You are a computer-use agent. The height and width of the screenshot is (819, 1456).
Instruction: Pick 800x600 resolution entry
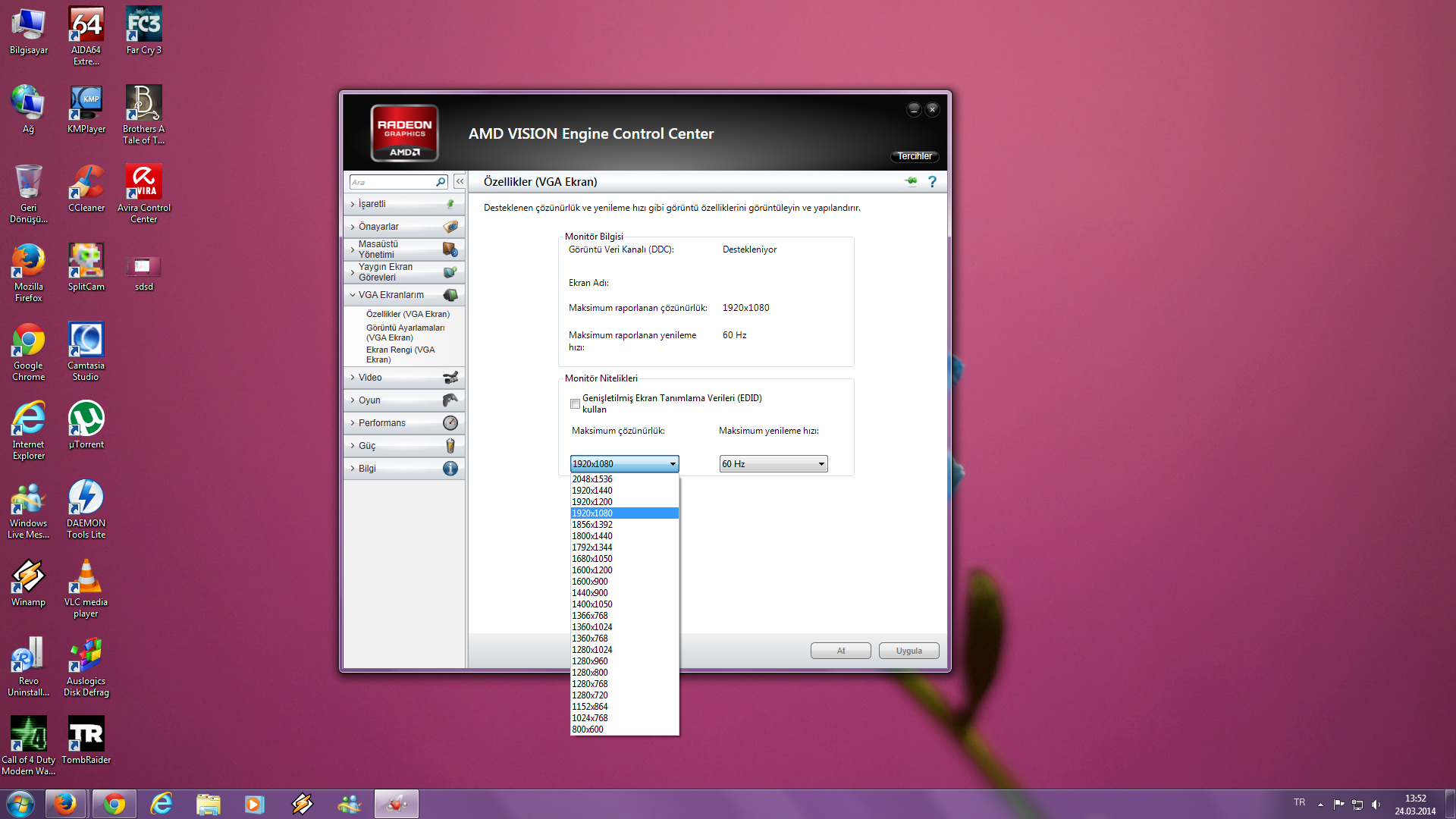click(x=624, y=730)
